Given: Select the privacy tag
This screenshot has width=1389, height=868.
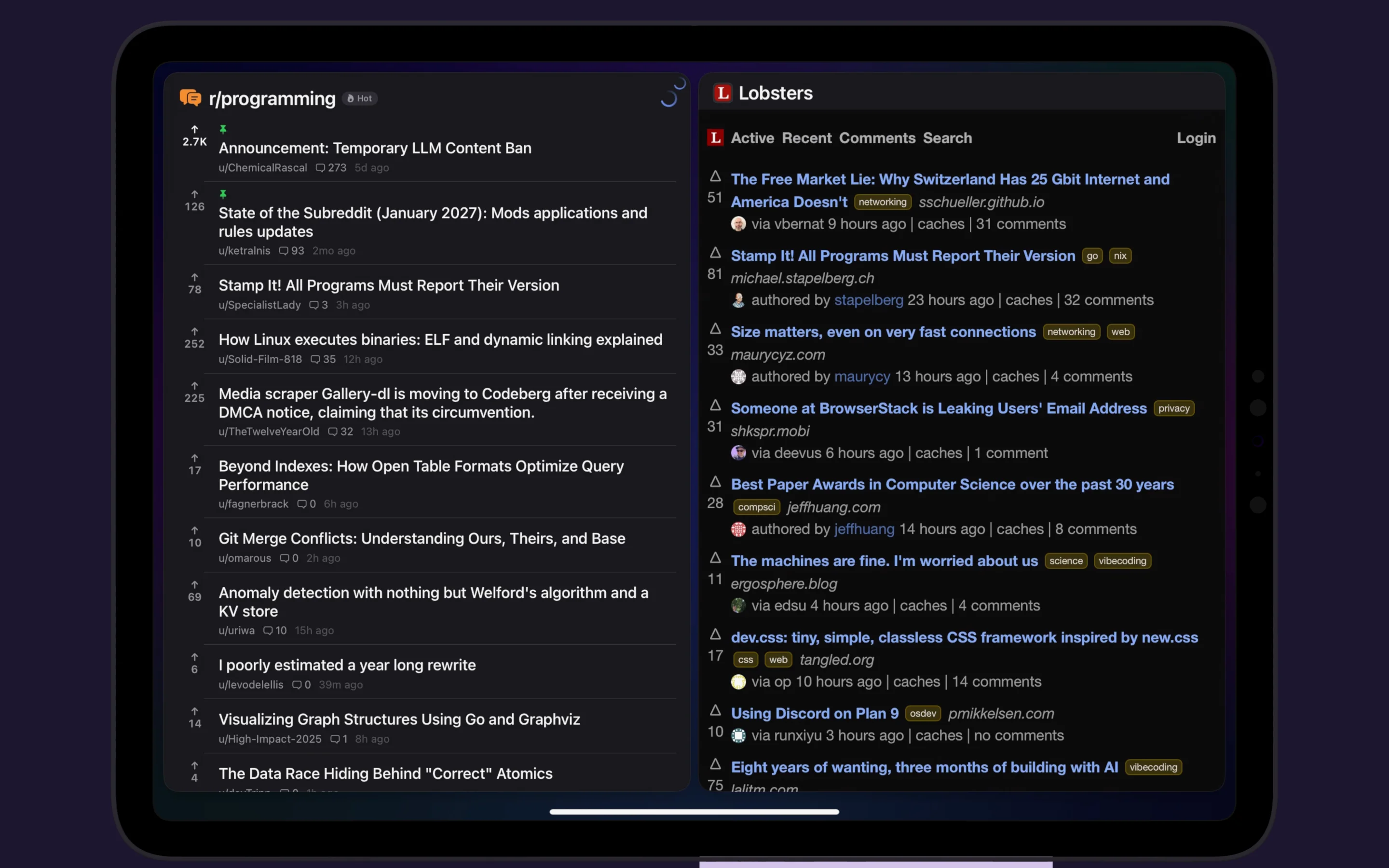Looking at the screenshot, I should point(1174,408).
